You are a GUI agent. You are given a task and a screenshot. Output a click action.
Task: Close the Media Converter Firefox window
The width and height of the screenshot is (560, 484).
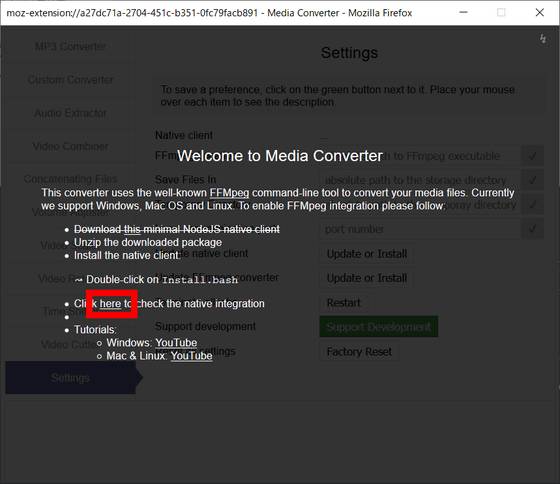tap(540, 13)
